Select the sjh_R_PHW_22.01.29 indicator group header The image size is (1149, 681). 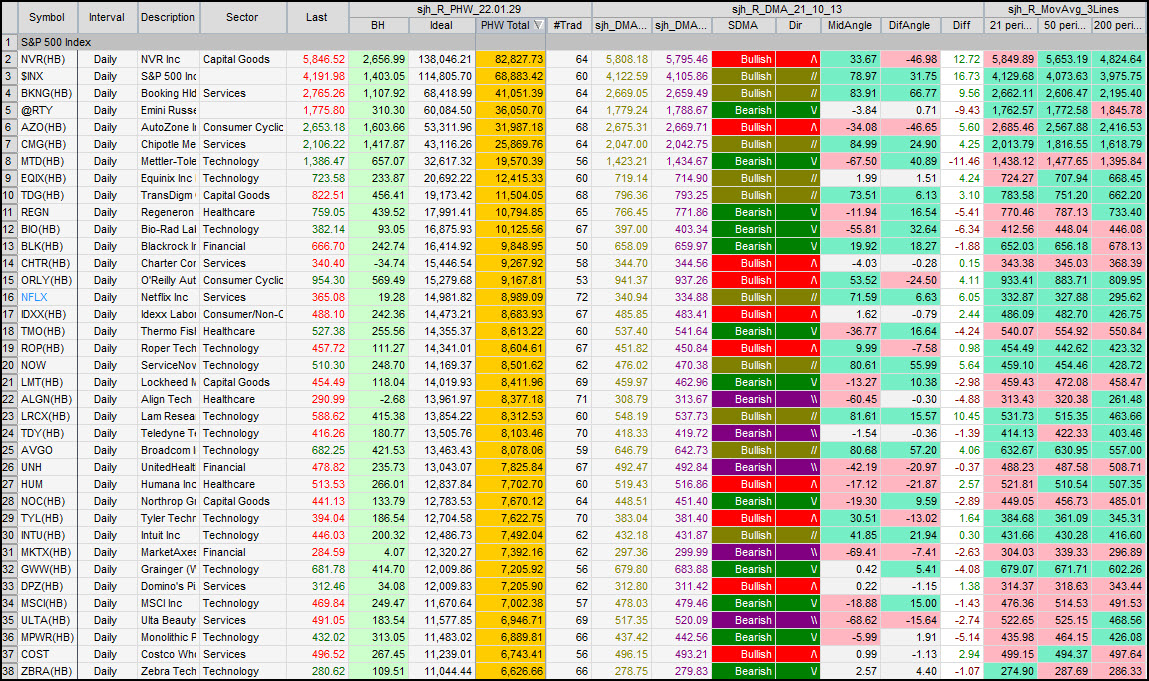(x=470, y=10)
